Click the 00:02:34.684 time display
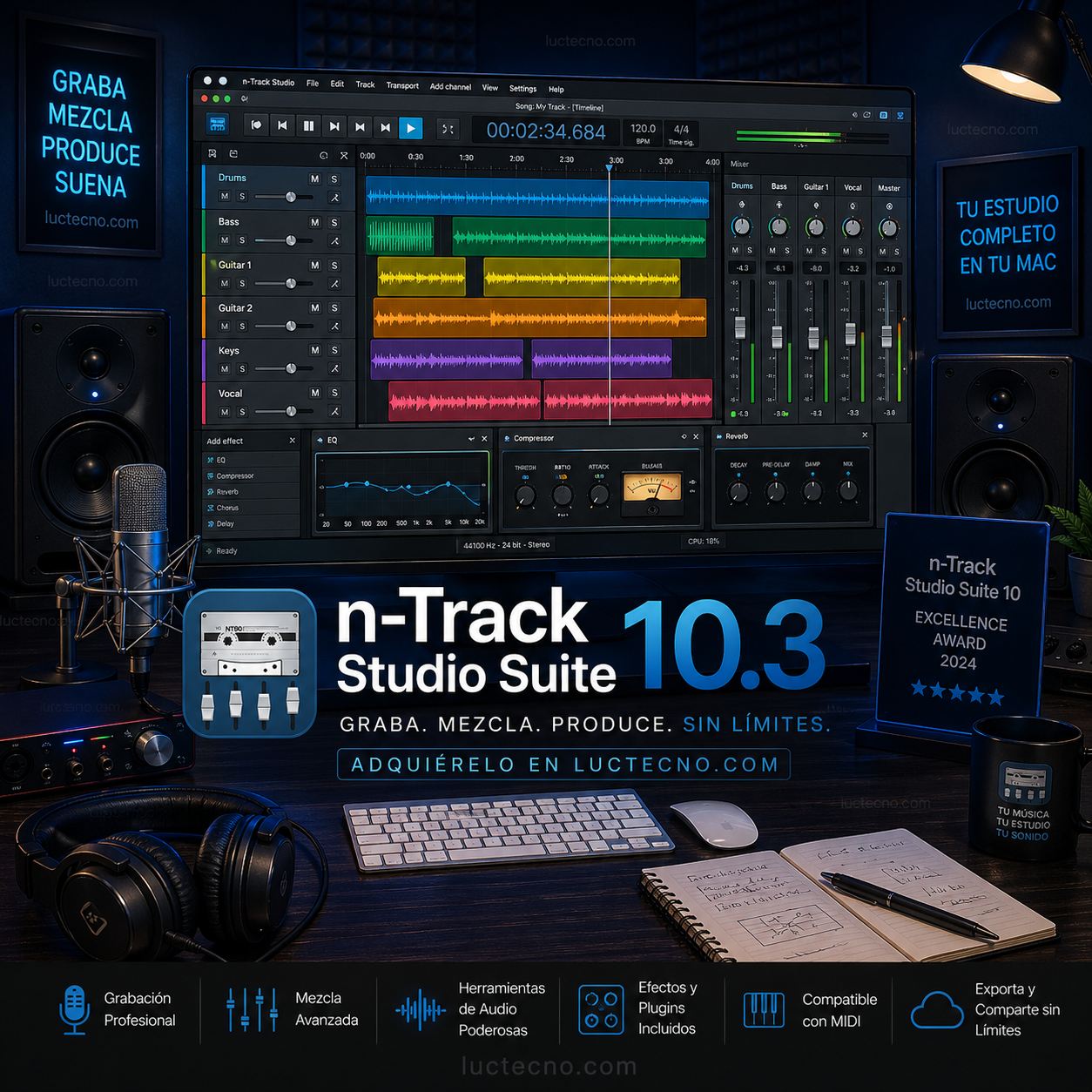The image size is (1092, 1092). (546, 131)
